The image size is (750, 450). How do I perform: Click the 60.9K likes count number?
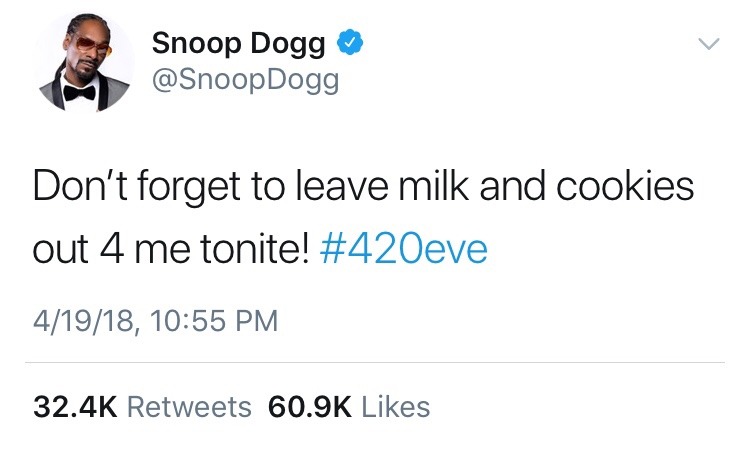tap(309, 407)
